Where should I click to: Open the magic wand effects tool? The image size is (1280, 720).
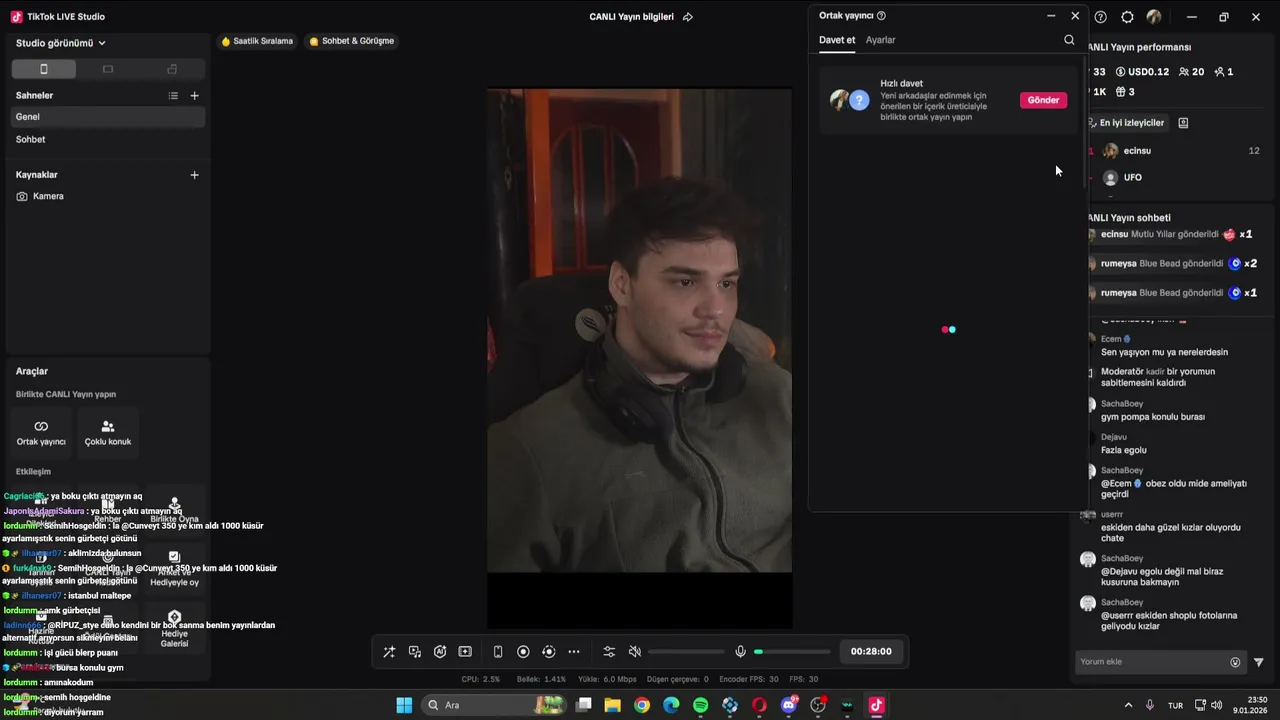coord(389,651)
